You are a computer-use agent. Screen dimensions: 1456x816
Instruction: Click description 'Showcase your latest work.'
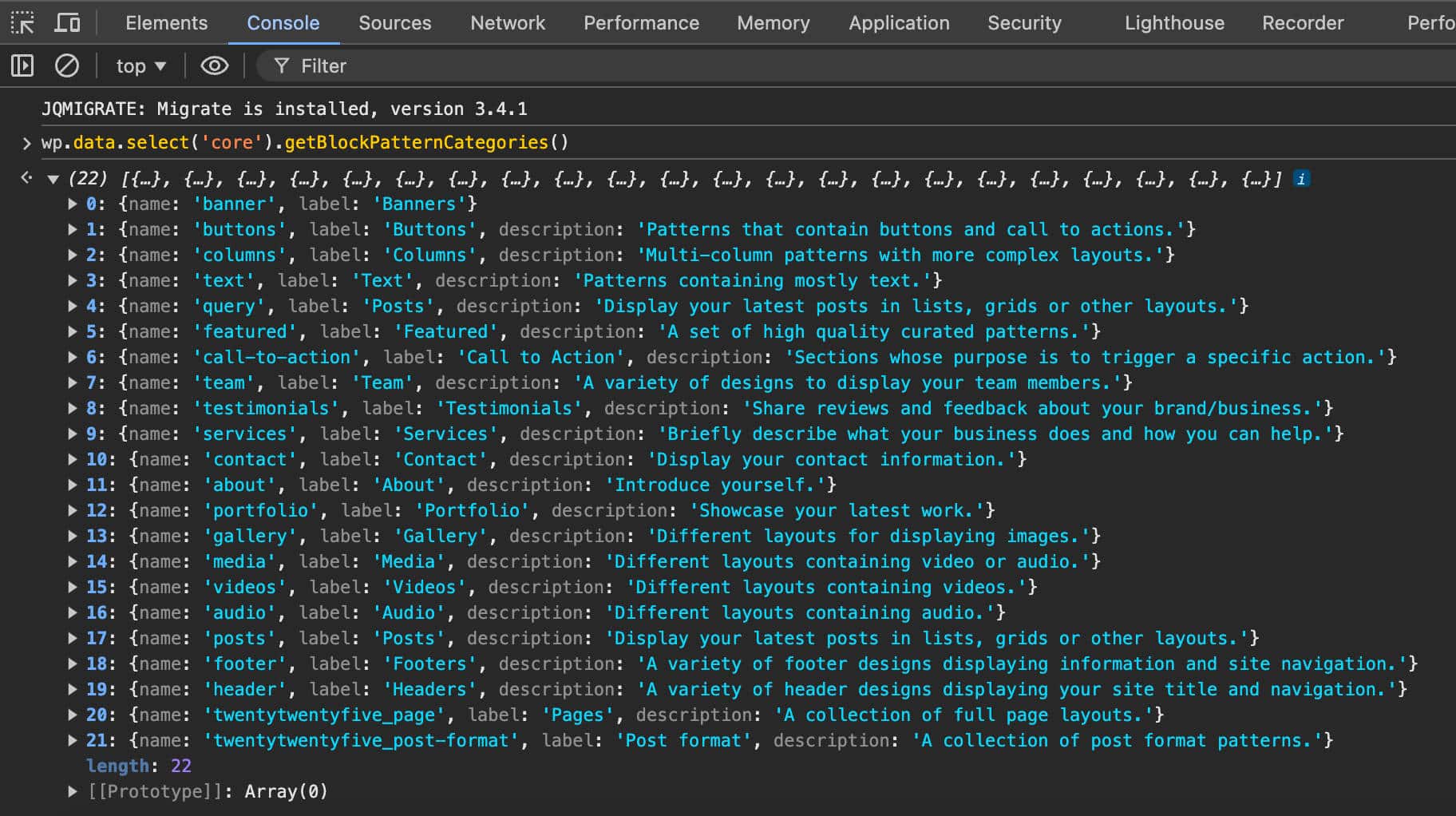[836, 510]
